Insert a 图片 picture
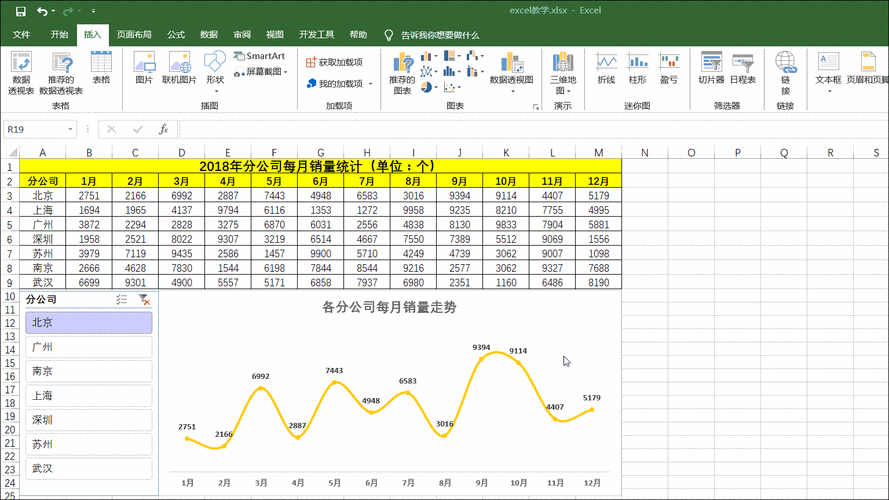 pyautogui.click(x=144, y=68)
